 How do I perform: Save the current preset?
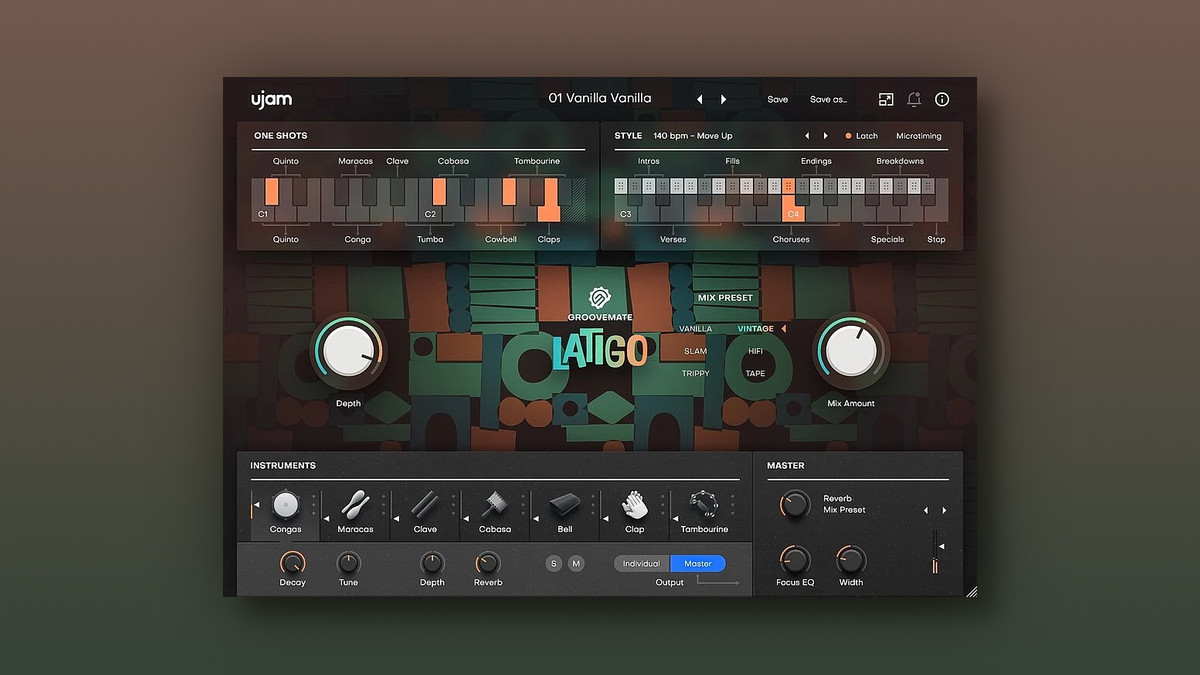pos(778,99)
